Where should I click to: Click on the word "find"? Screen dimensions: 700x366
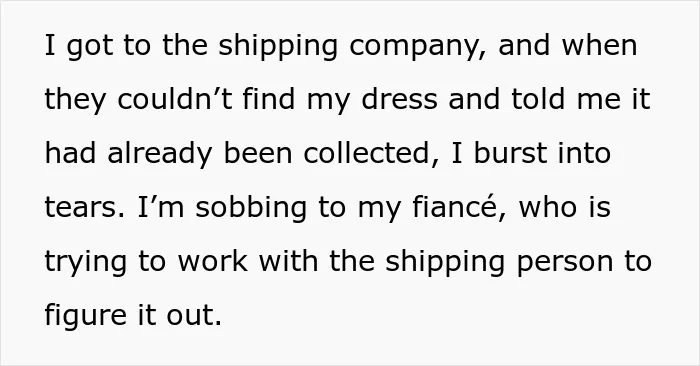[269, 99]
